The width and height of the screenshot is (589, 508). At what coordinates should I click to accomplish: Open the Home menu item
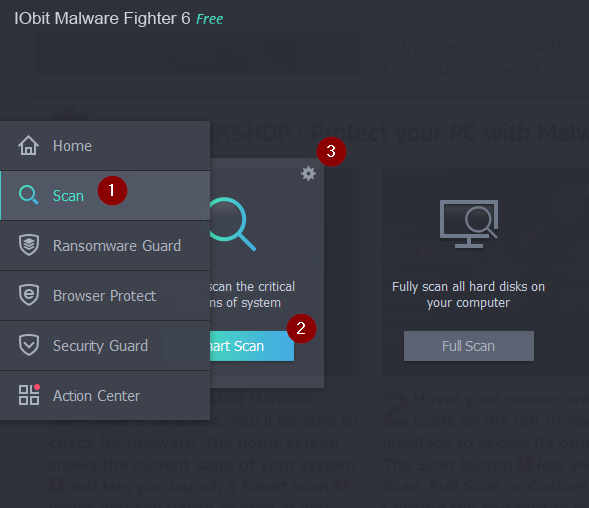pos(105,146)
